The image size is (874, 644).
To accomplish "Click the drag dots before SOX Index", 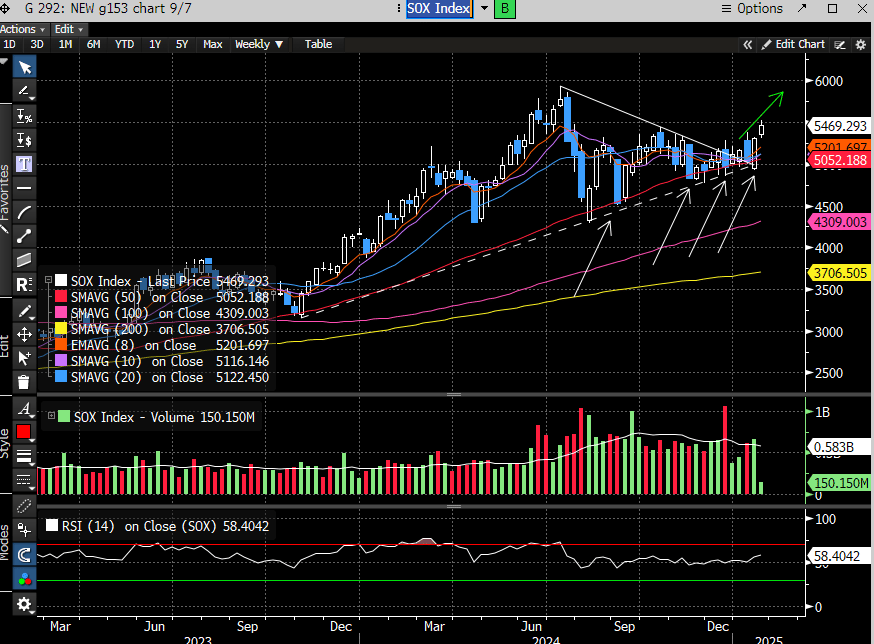I will (399, 8).
